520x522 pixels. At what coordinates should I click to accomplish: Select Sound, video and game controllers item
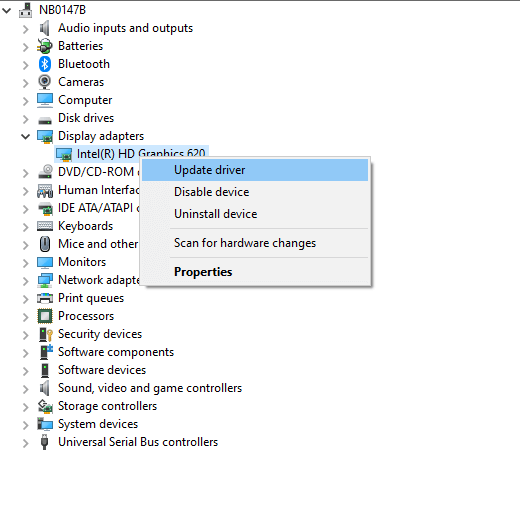coord(150,388)
